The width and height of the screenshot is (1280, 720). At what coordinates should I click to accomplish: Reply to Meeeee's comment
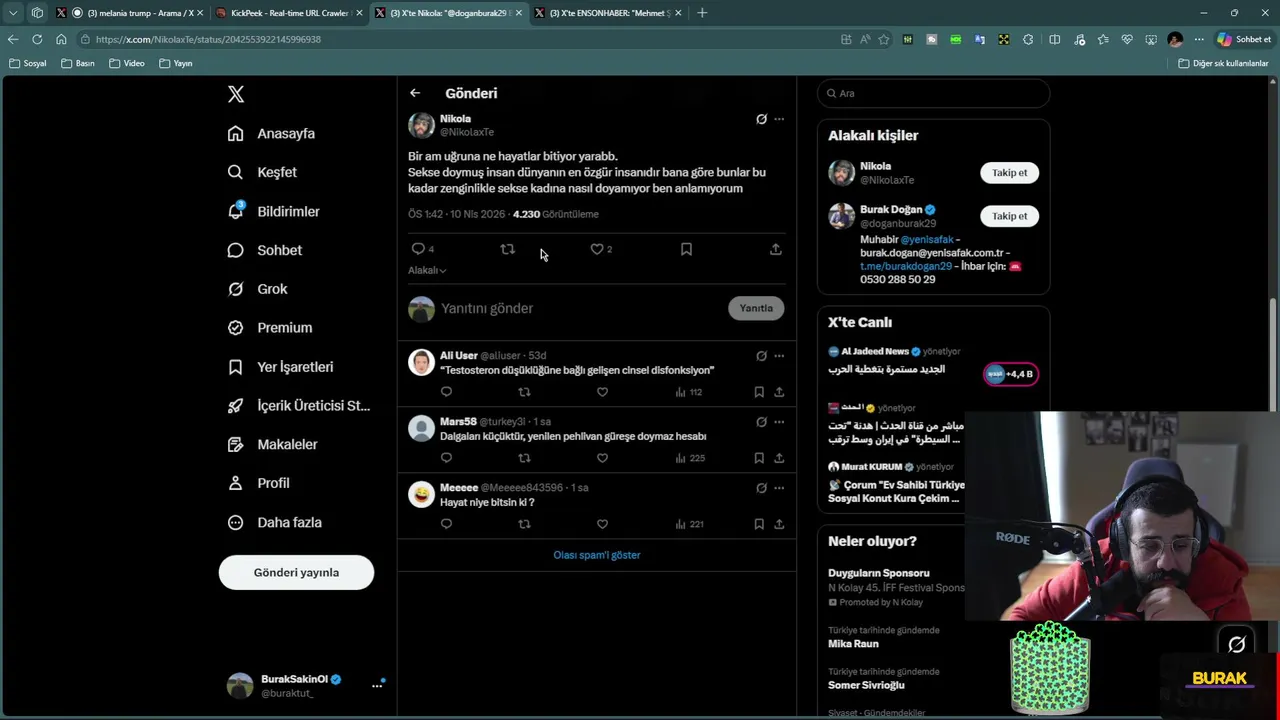tap(446, 524)
